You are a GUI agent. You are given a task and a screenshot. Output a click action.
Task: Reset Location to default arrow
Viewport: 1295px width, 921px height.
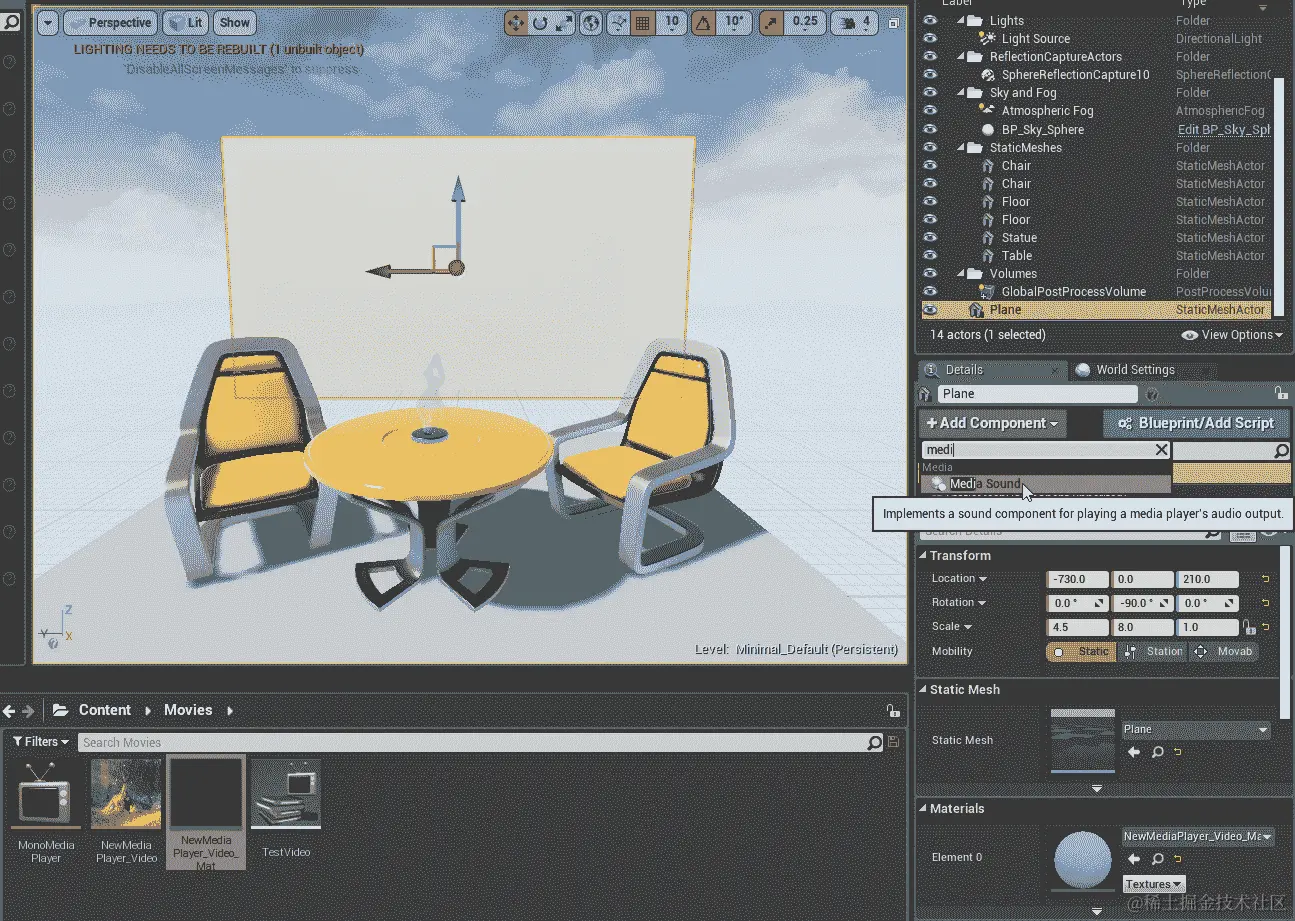[1265, 579]
